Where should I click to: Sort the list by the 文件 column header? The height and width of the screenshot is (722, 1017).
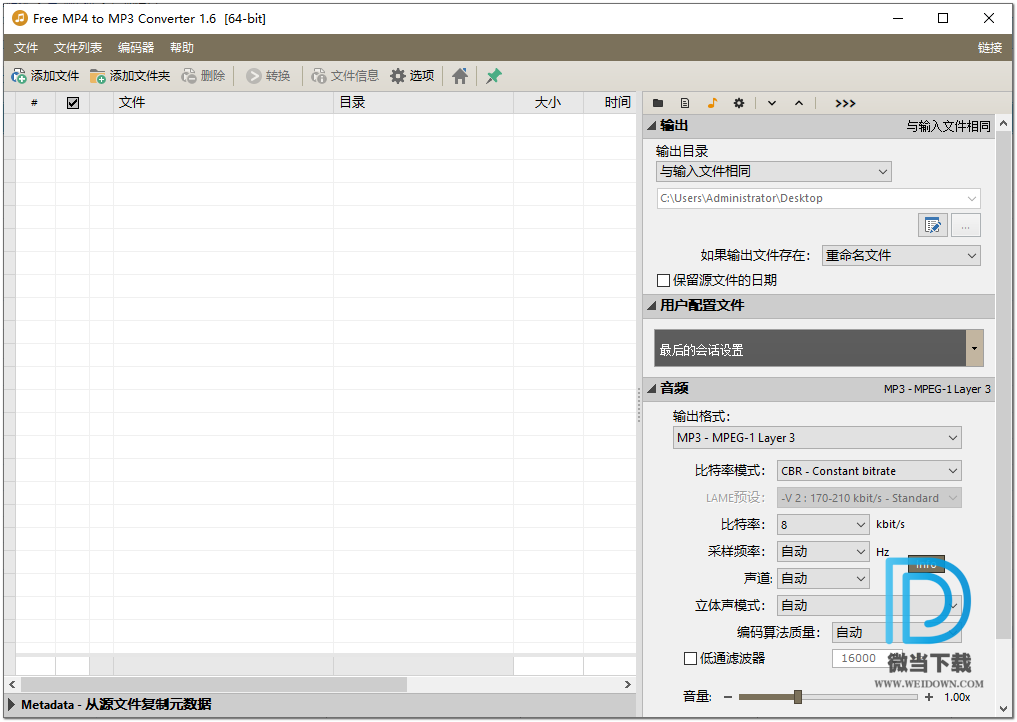[223, 102]
